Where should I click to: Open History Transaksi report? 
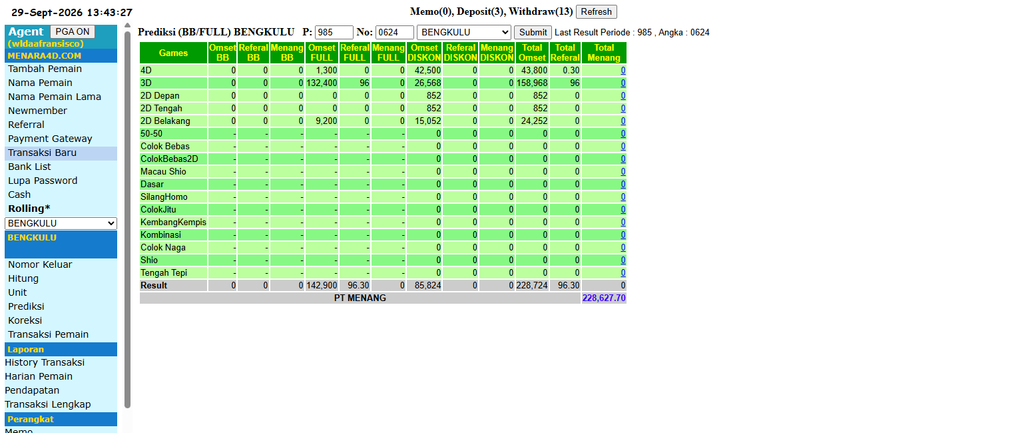click(x=44, y=362)
